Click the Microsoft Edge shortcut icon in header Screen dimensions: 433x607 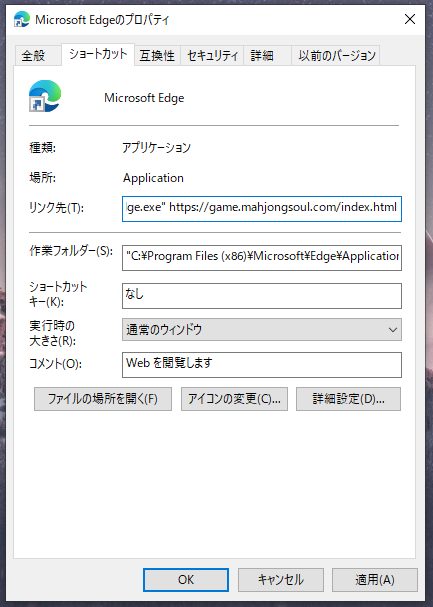click(x=45, y=96)
